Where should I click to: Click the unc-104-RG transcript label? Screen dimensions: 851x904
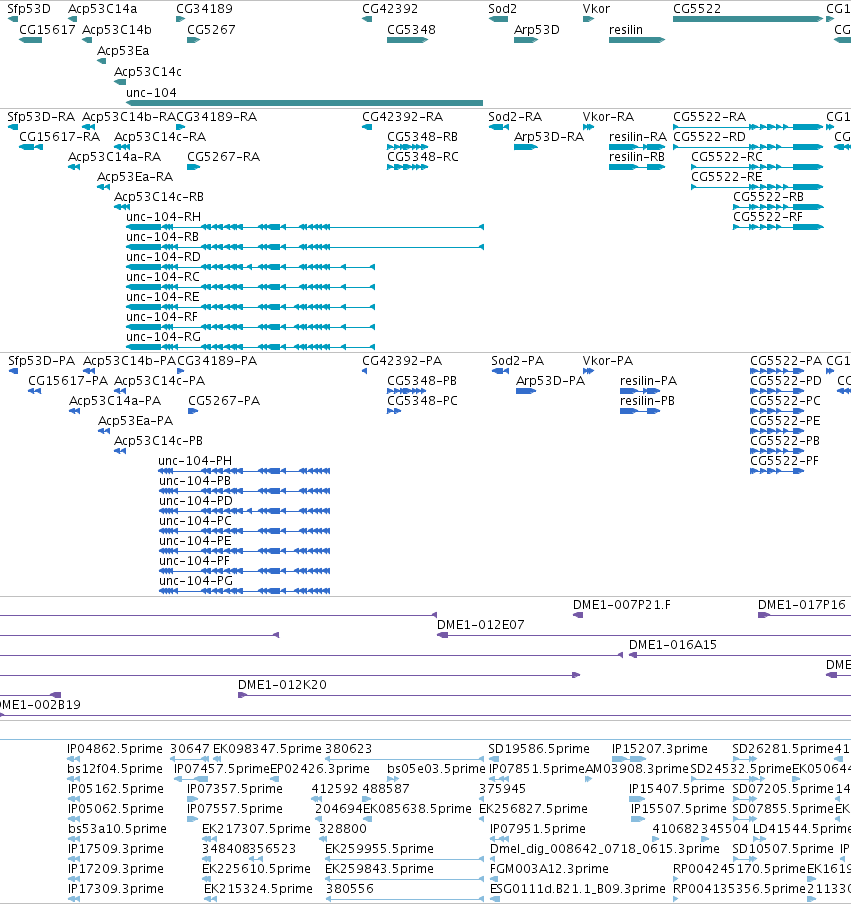(x=163, y=337)
